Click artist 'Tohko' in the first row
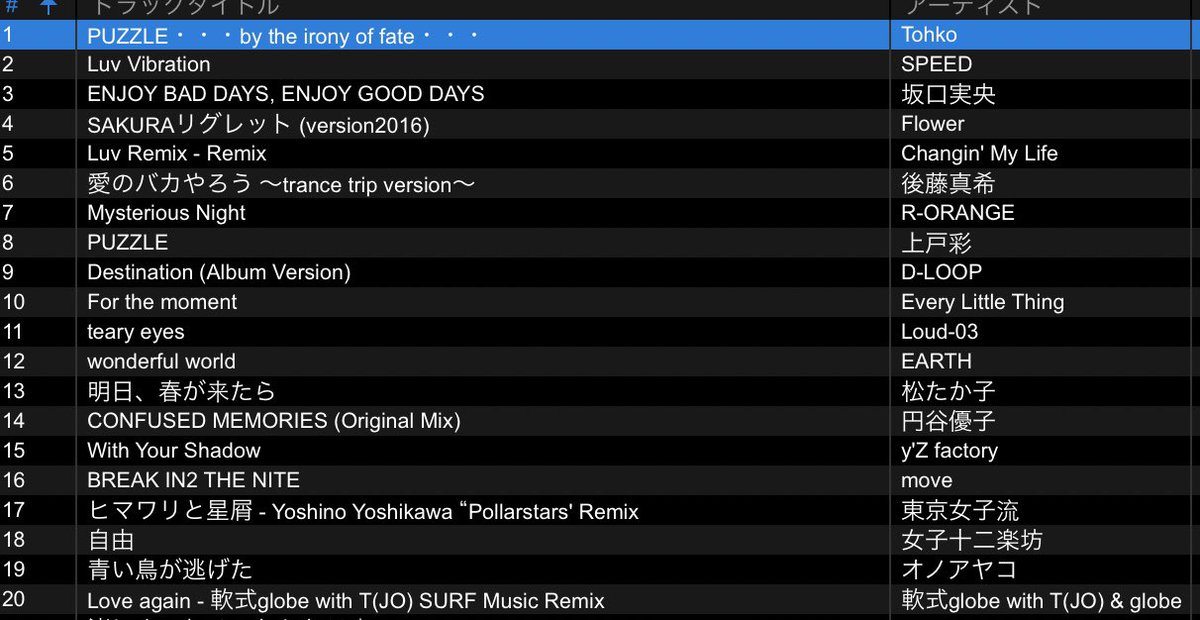Viewport: 1200px width, 620px height. point(929,35)
